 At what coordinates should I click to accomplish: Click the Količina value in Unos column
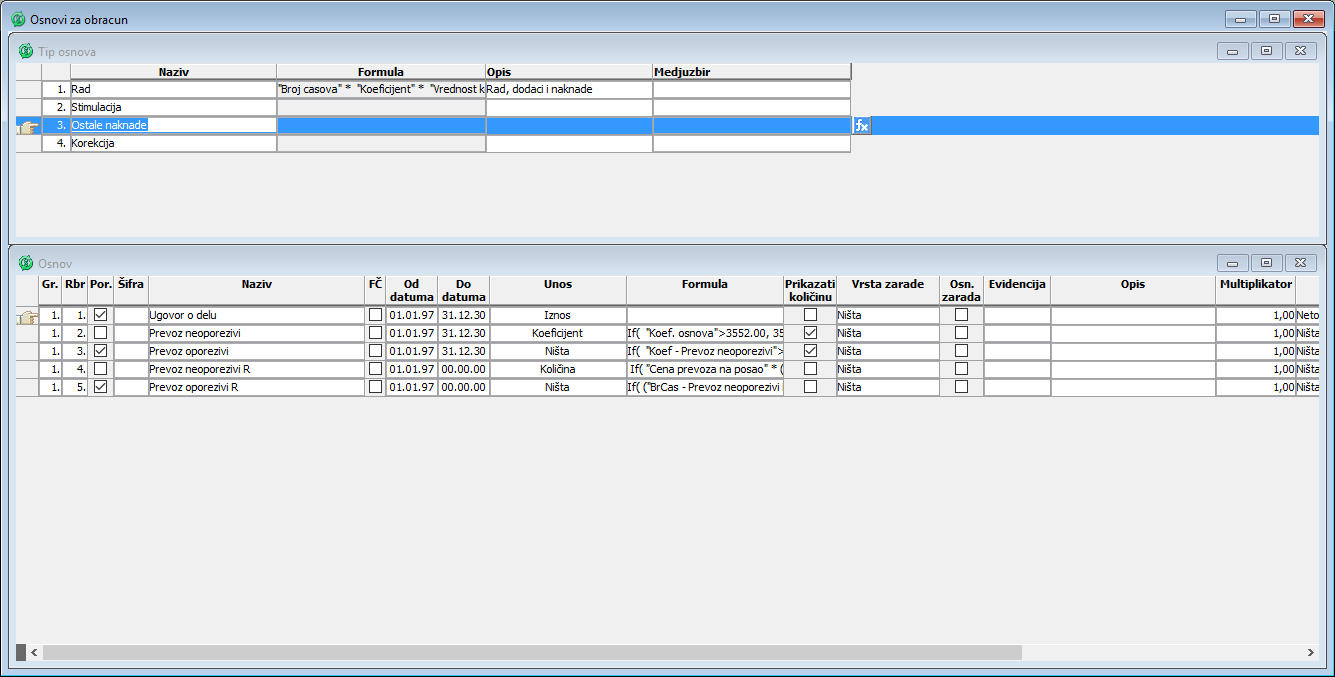click(558, 369)
